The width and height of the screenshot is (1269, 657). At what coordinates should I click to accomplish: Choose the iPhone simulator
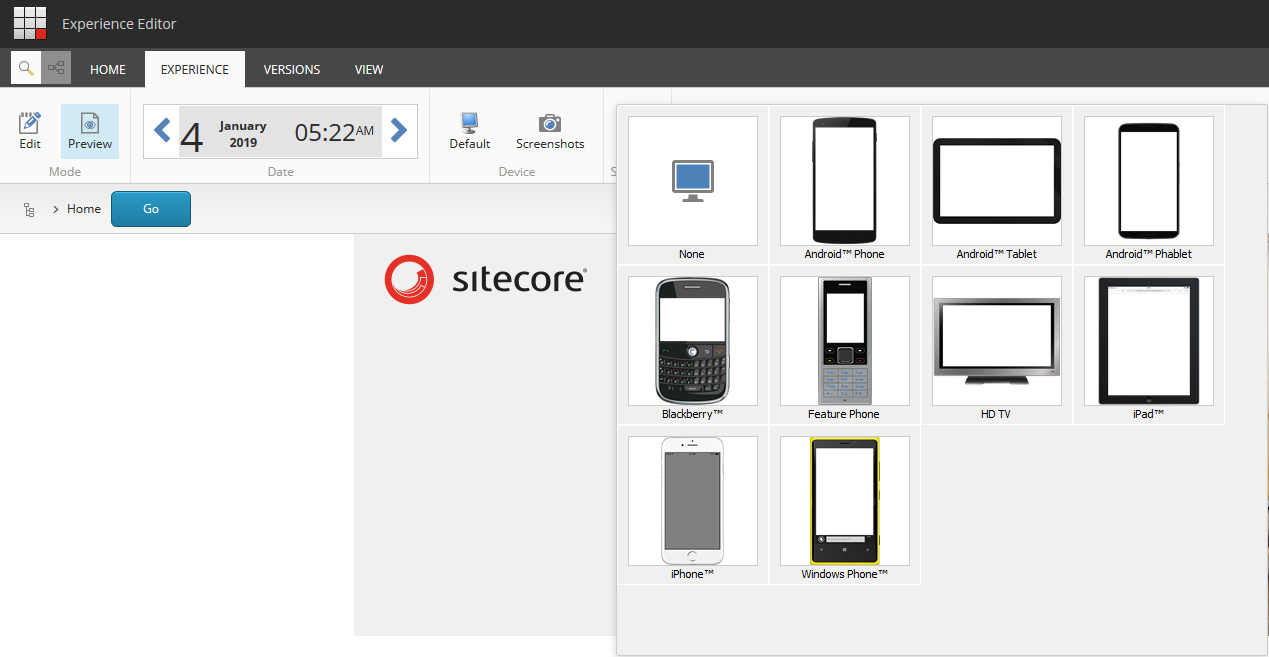[693, 505]
